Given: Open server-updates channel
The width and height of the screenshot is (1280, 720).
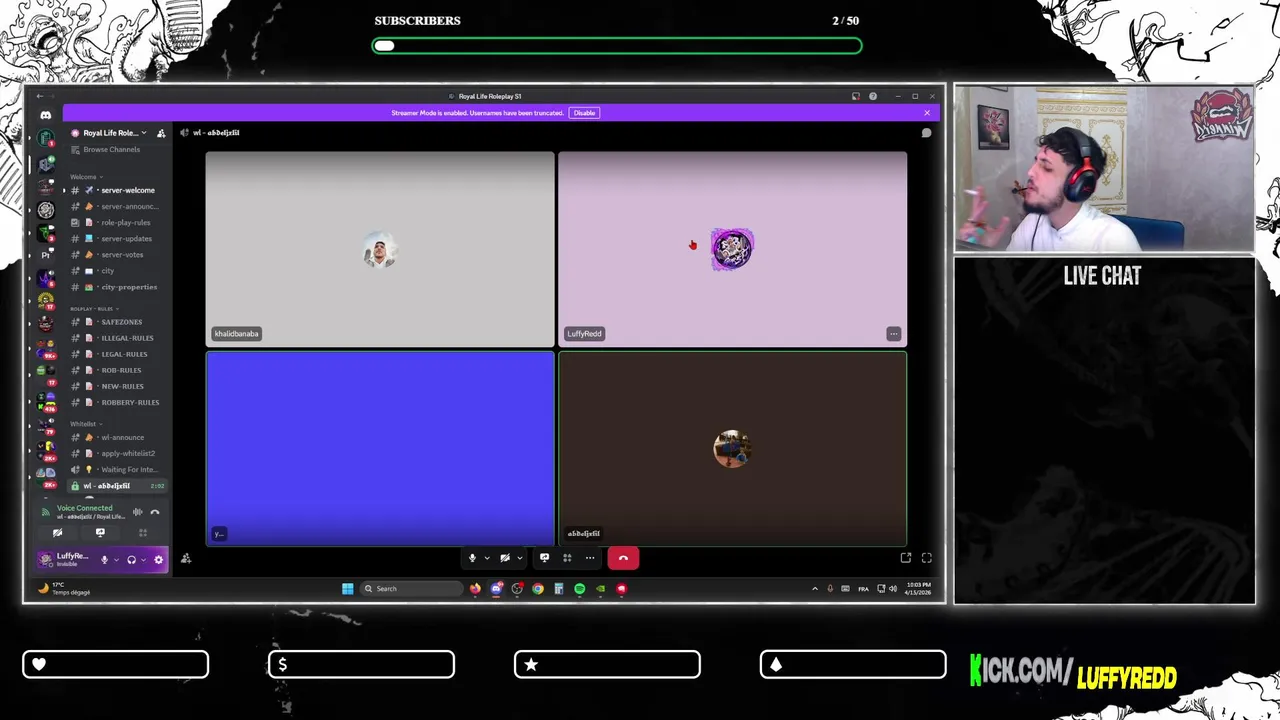Looking at the screenshot, I should [117, 239].
